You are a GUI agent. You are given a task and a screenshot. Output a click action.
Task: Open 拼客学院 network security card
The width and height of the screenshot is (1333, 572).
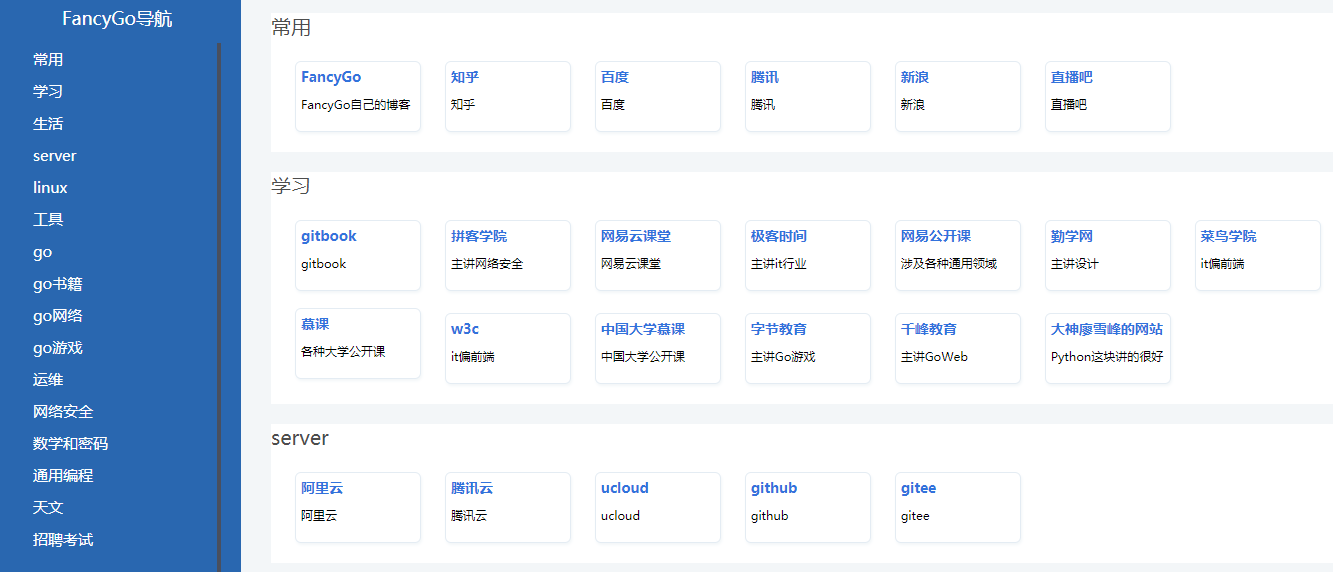point(508,255)
